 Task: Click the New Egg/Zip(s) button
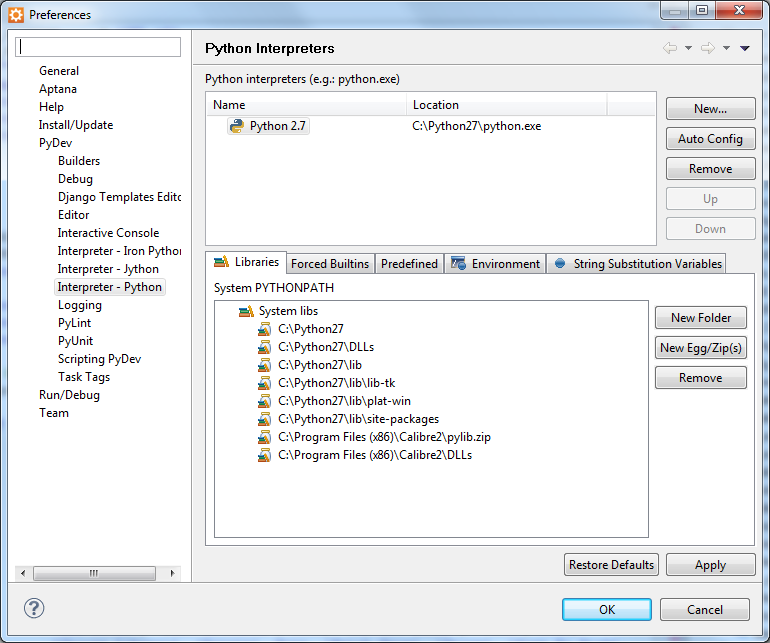point(701,348)
